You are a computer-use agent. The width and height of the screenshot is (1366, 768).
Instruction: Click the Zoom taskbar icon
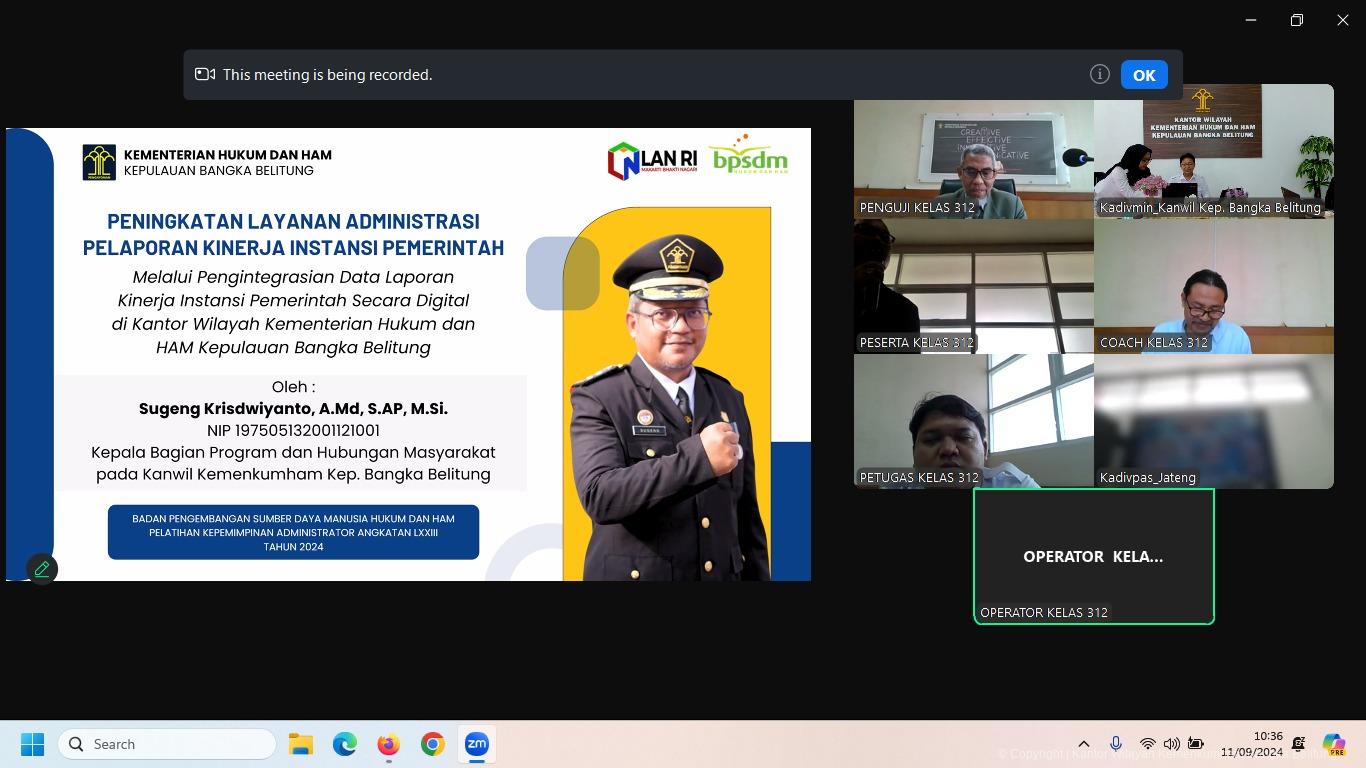pyautogui.click(x=477, y=744)
